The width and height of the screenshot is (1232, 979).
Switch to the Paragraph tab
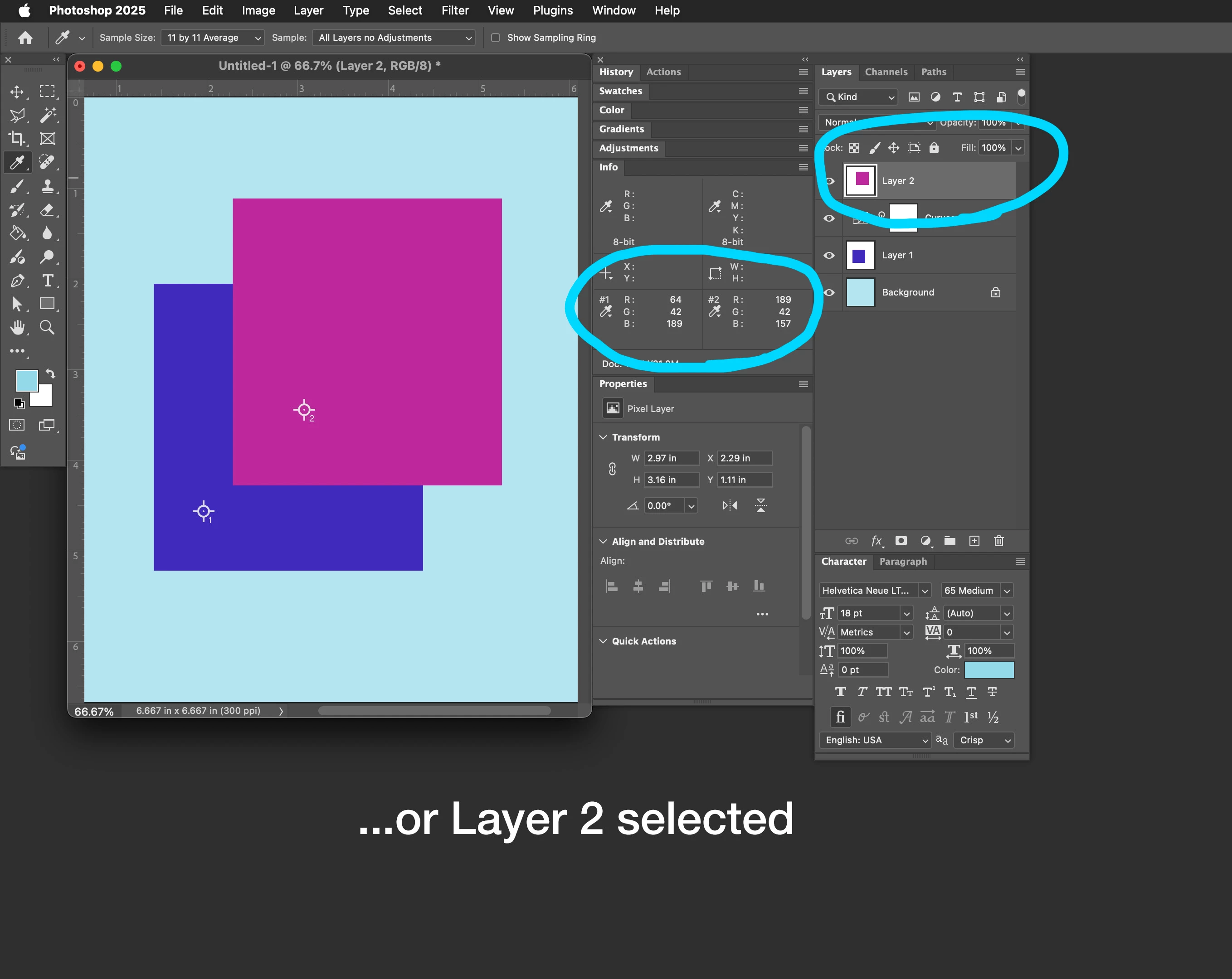tap(903, 562)
